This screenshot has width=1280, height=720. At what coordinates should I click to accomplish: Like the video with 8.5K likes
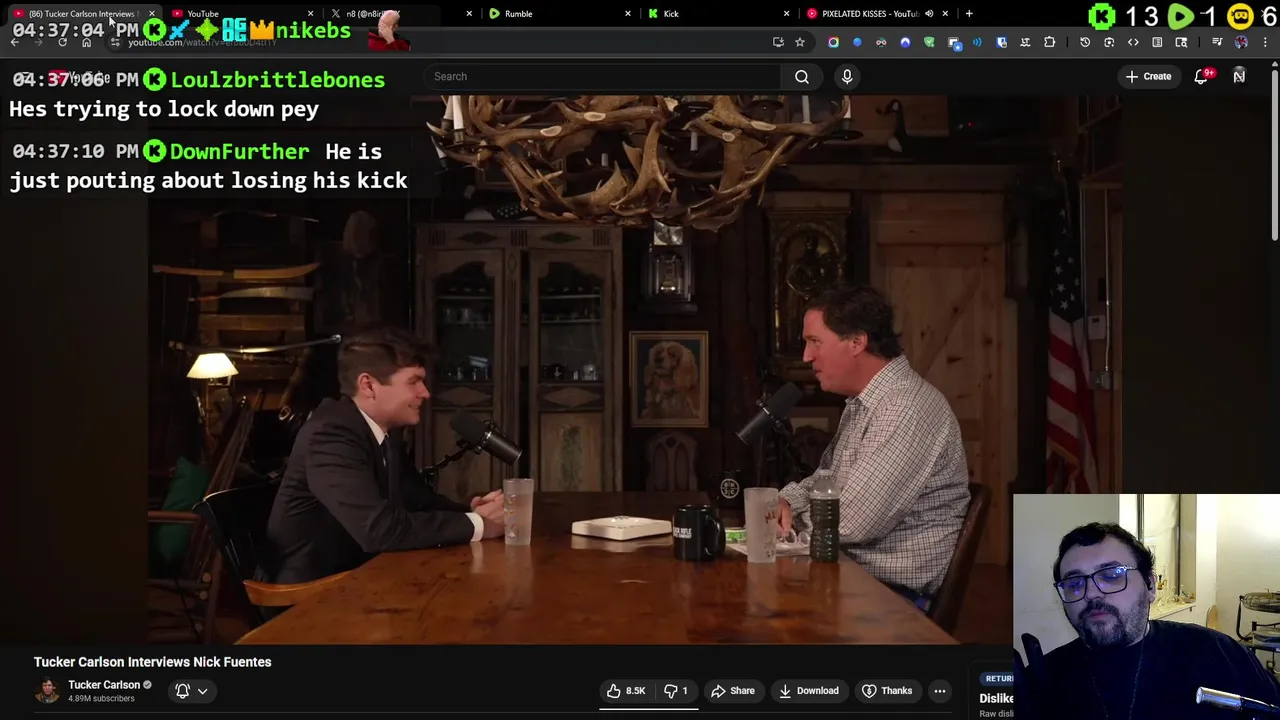626,691
